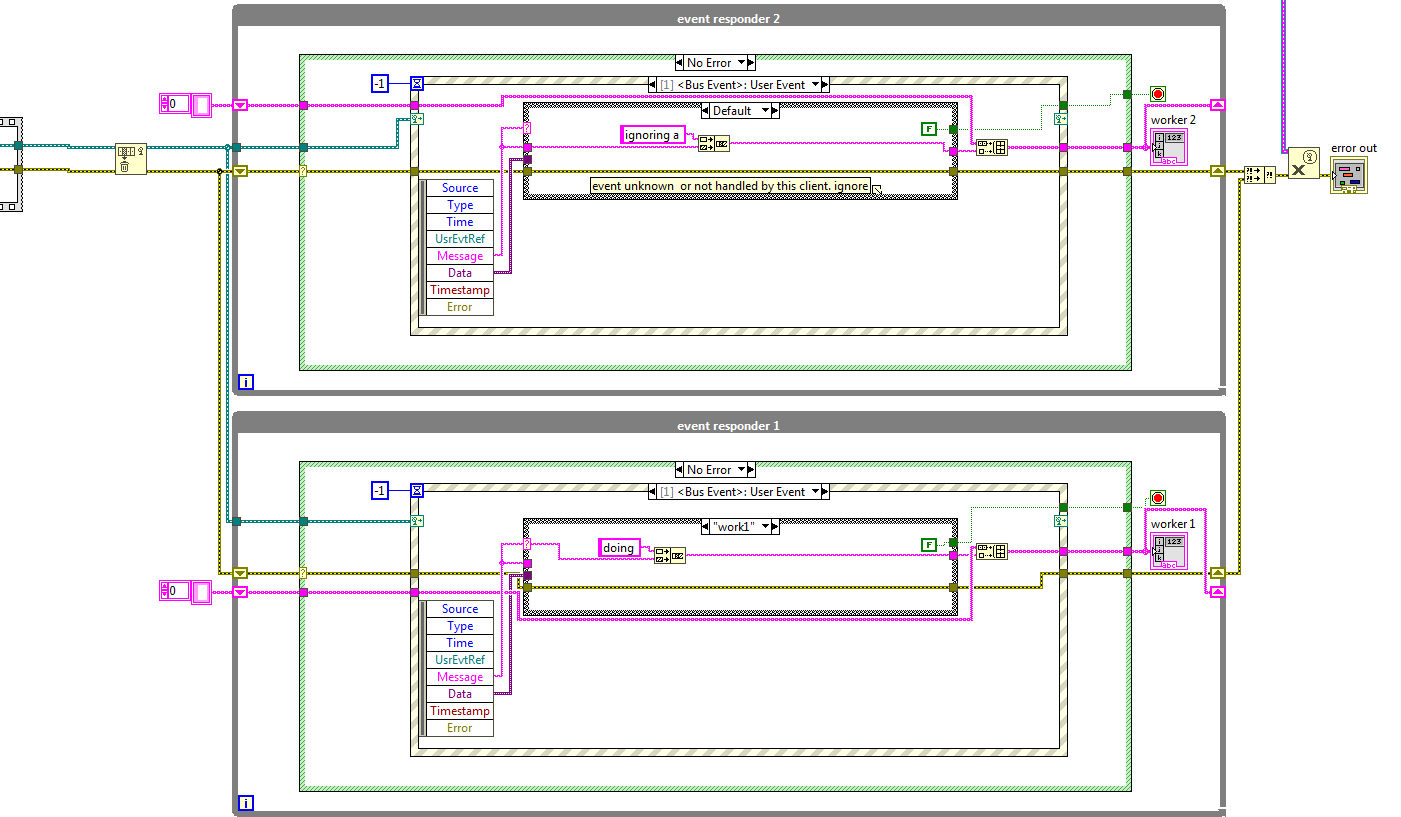This screenshot has width=1401, height=817.
Task: Click the red stop constant in event responder 2
Action: [1157, 93]
